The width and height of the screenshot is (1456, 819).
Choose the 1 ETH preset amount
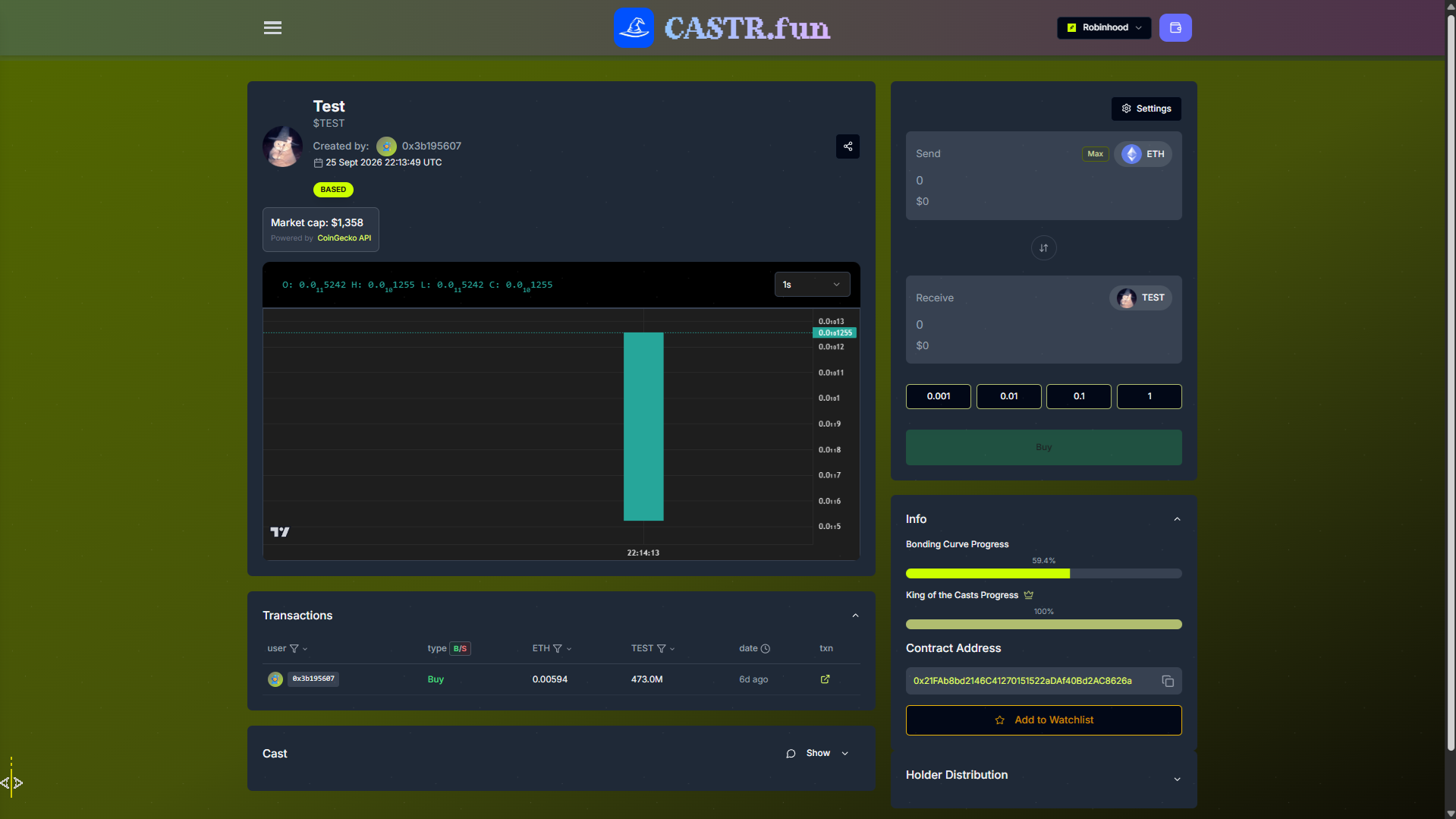pyautogui.click(x=1149, y=396)
